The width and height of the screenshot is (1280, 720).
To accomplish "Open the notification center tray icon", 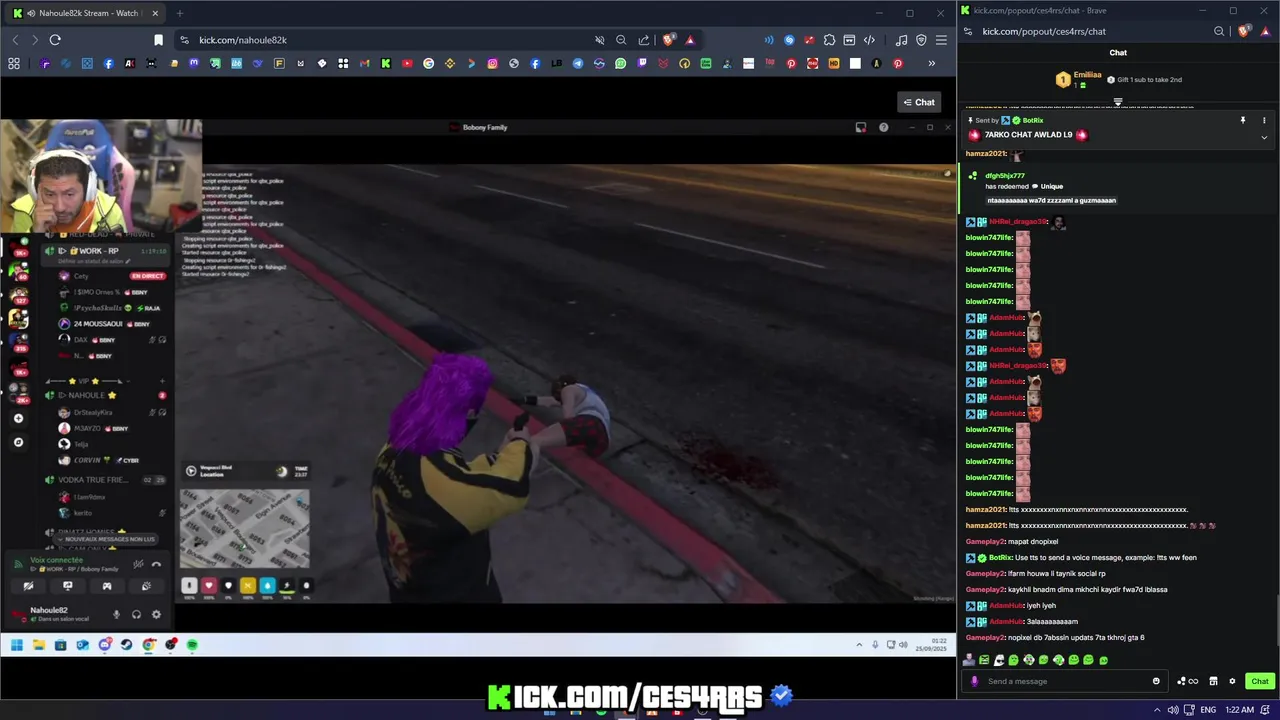I will click(1267, 710).
